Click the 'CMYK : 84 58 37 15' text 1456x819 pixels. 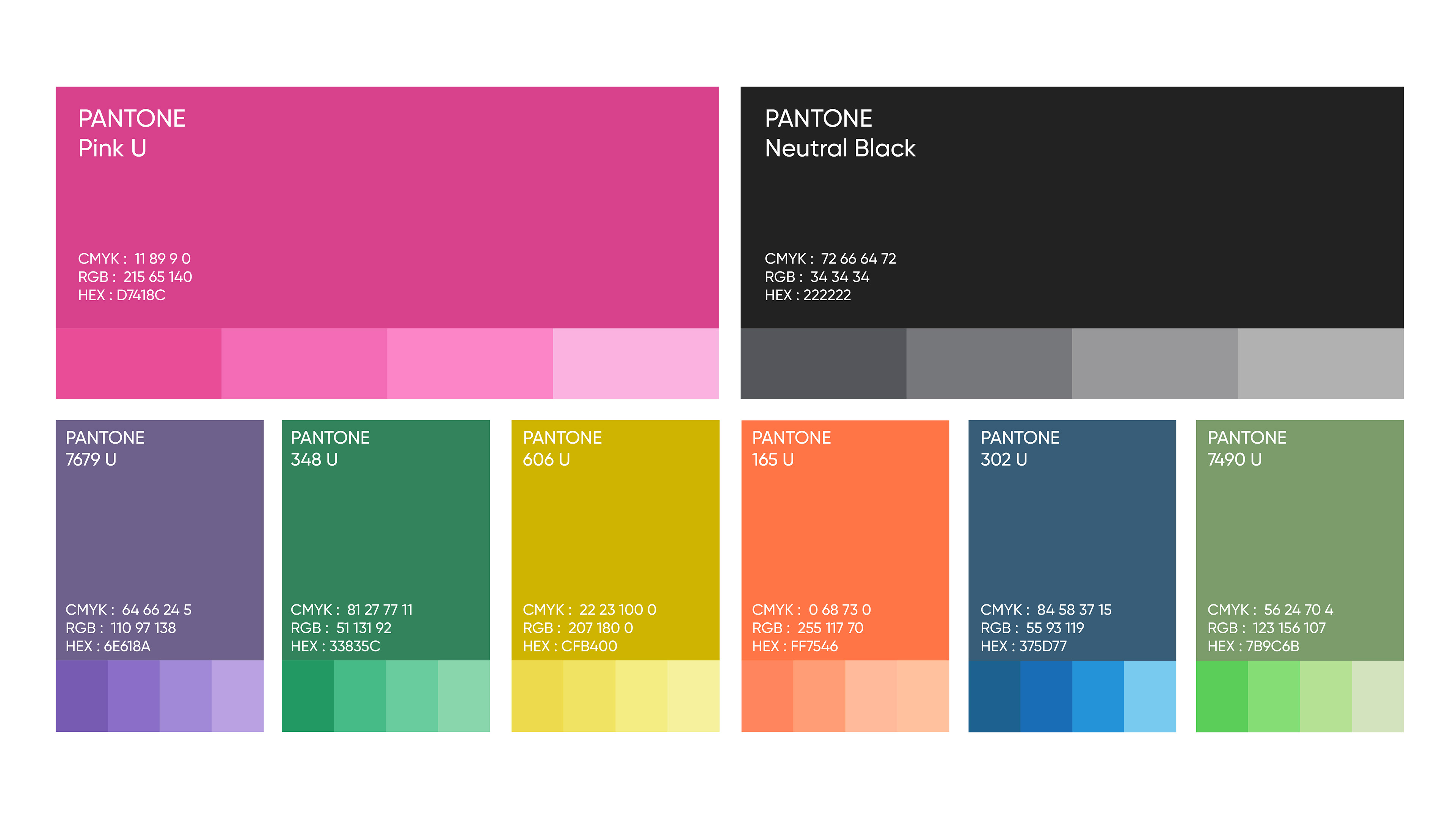(1046, 610)
